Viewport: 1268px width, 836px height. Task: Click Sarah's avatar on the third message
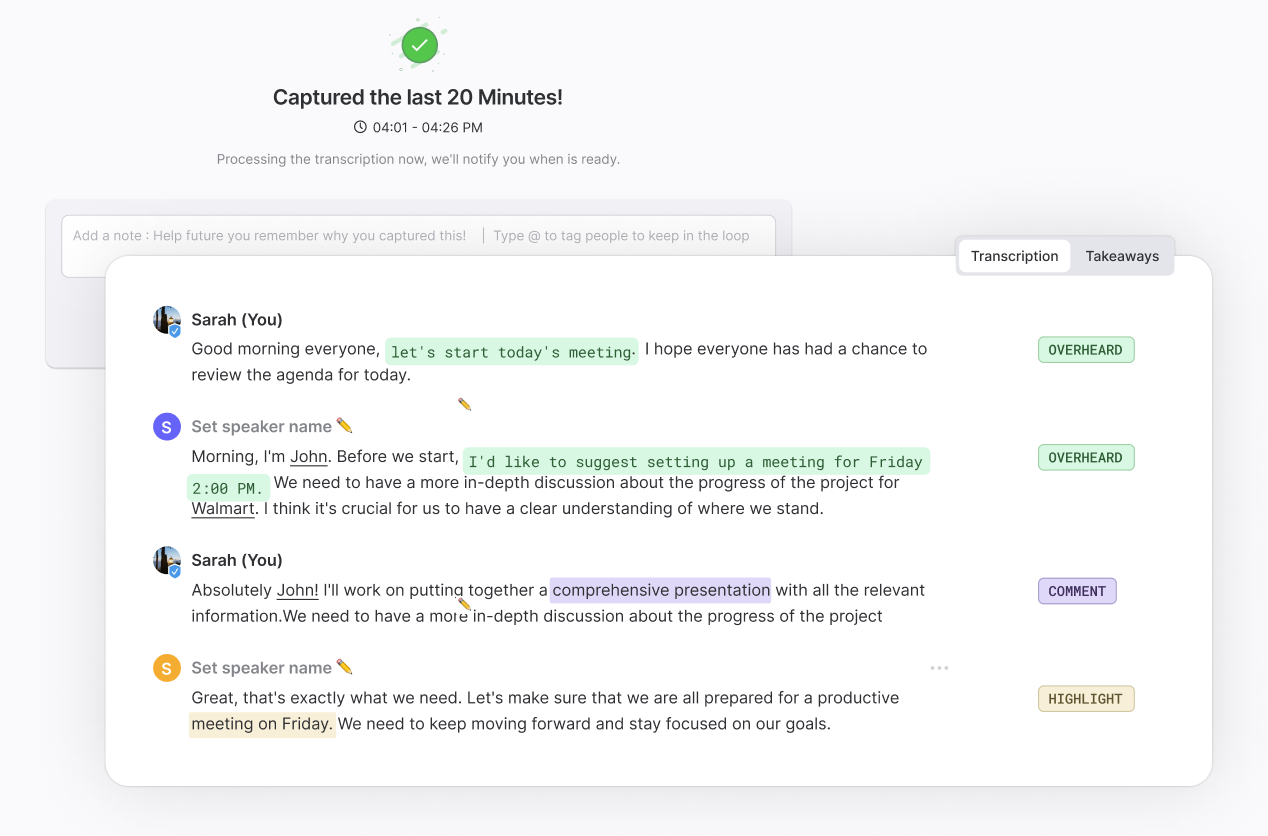pyautogui.click(x=167, y=561)
